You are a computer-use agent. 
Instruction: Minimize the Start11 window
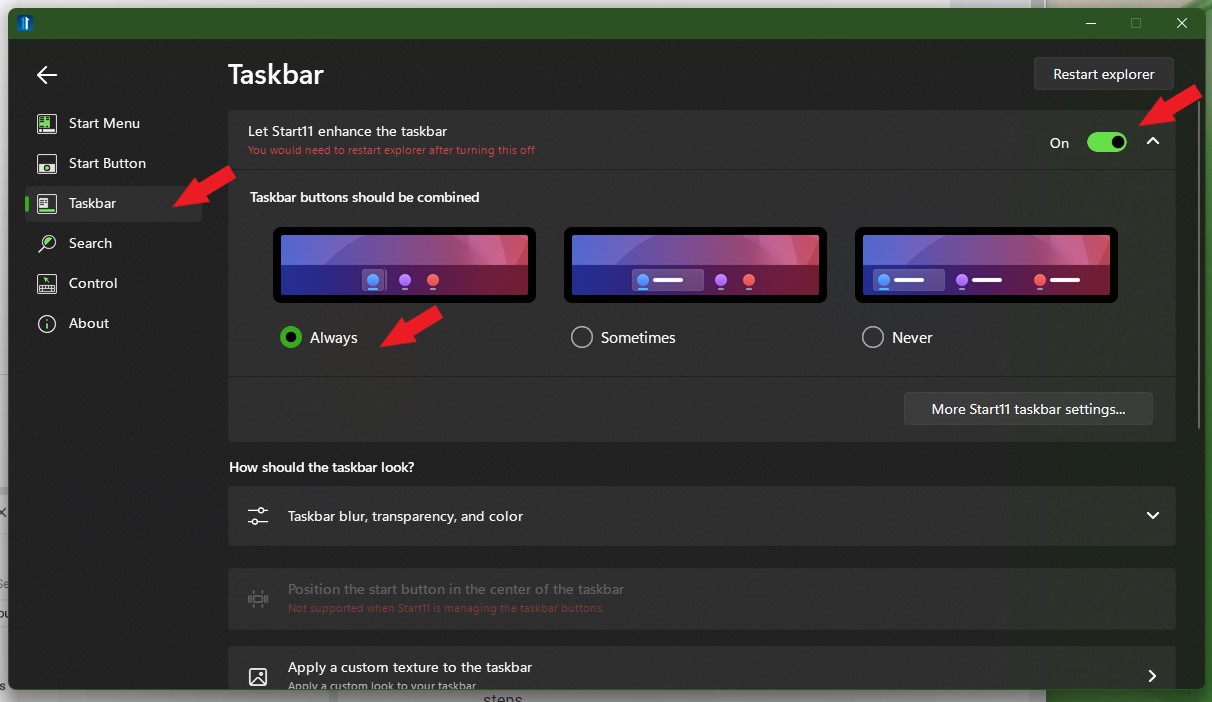(1089, 23)
